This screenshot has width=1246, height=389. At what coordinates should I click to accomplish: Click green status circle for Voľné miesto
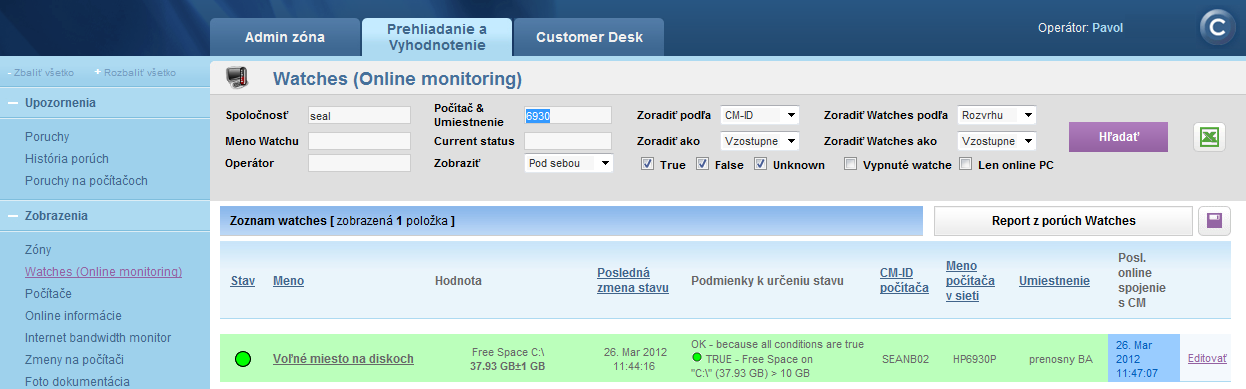[x=242, y=359]
